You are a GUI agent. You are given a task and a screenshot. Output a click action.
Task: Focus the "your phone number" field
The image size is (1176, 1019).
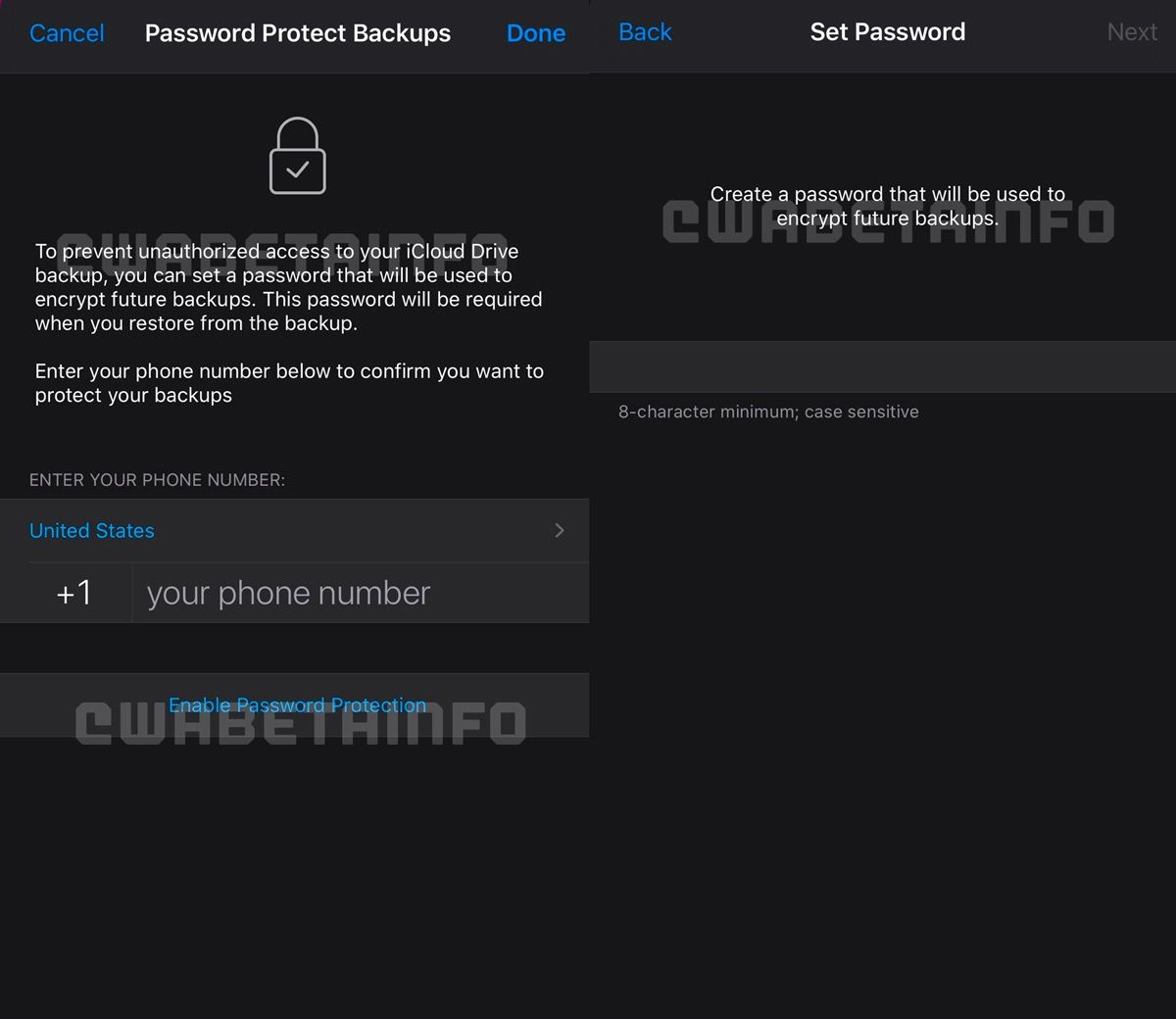[x=359, y=593]
